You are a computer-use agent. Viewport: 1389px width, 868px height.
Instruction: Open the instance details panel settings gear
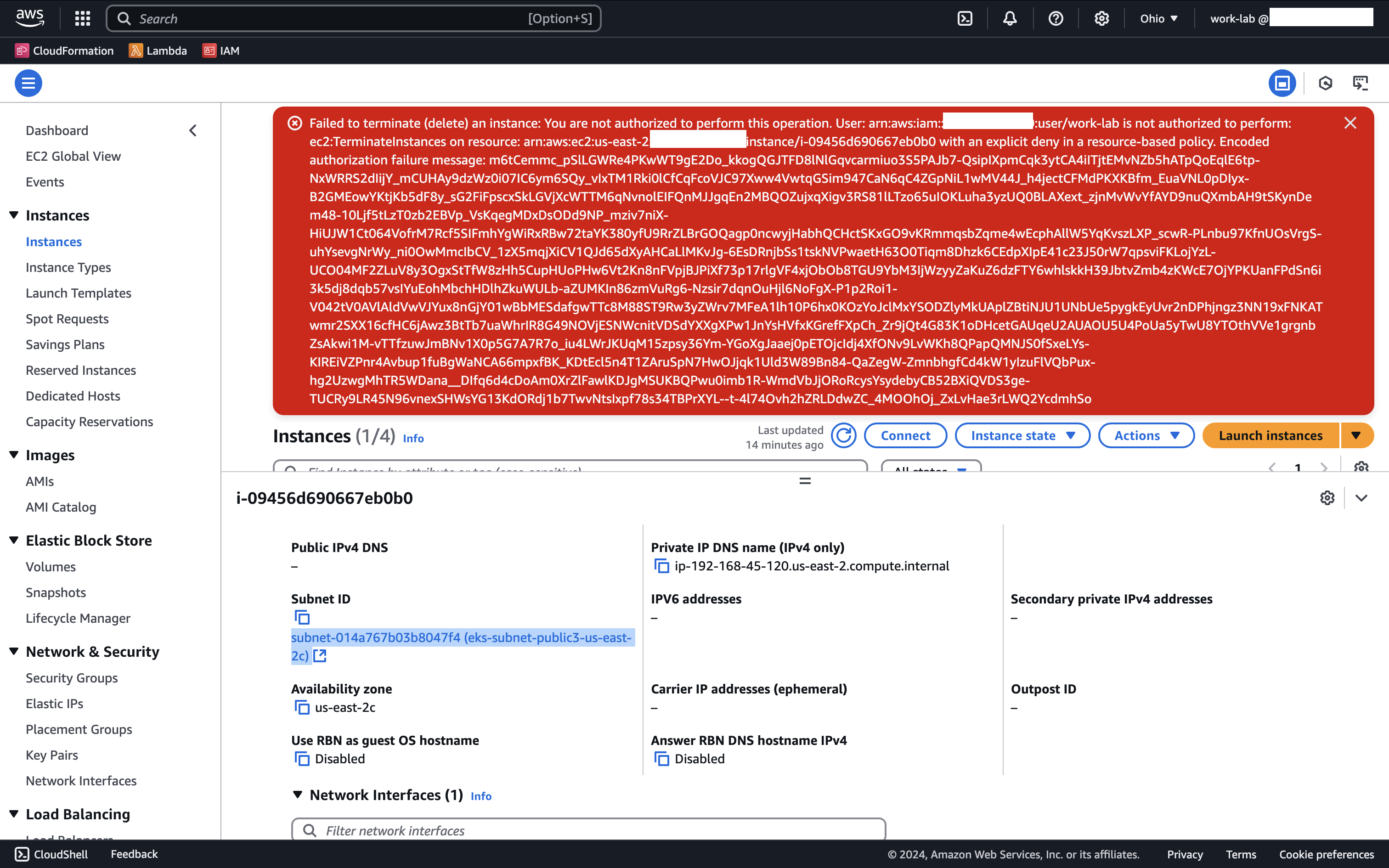[x=1327, y=498]
